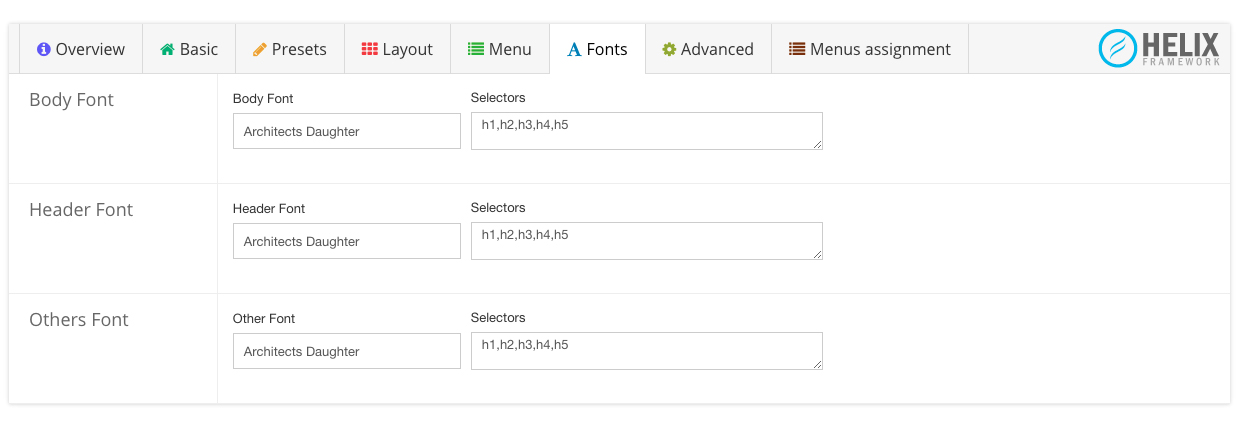Click the Body Font Selectors text area
The width and height of the screenshot is (1245, 422).
(646, 131)
